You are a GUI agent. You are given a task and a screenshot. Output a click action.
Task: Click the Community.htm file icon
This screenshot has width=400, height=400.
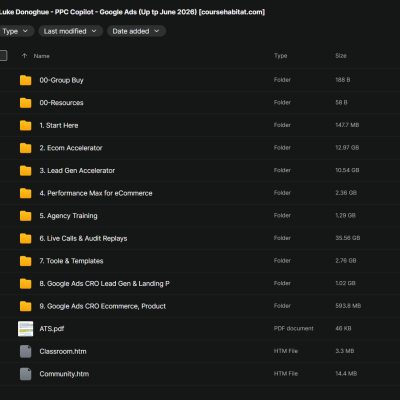[26, 374]
